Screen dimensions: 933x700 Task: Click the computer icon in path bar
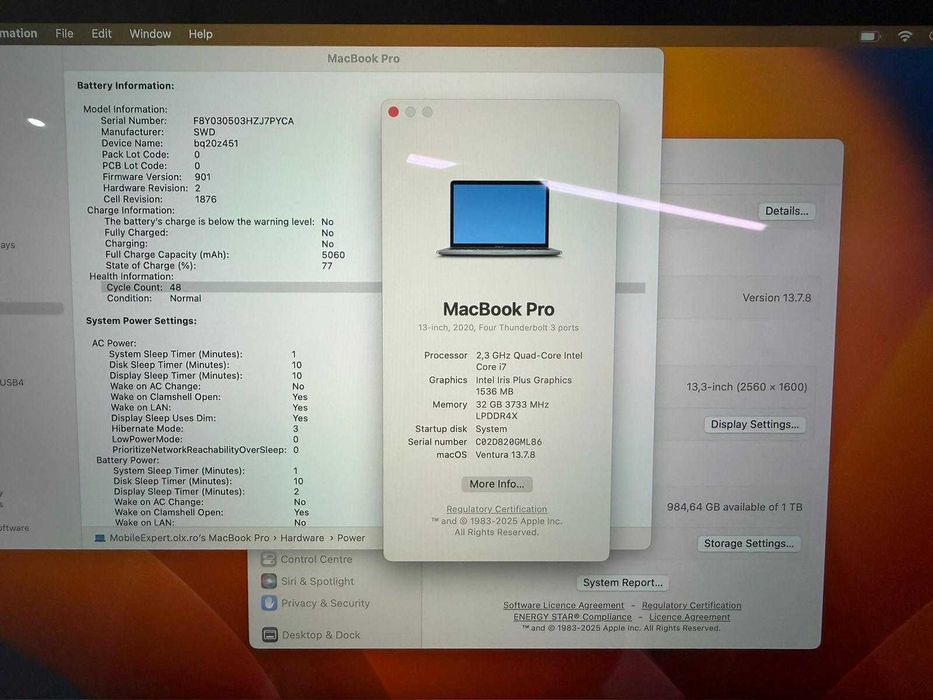100,538
